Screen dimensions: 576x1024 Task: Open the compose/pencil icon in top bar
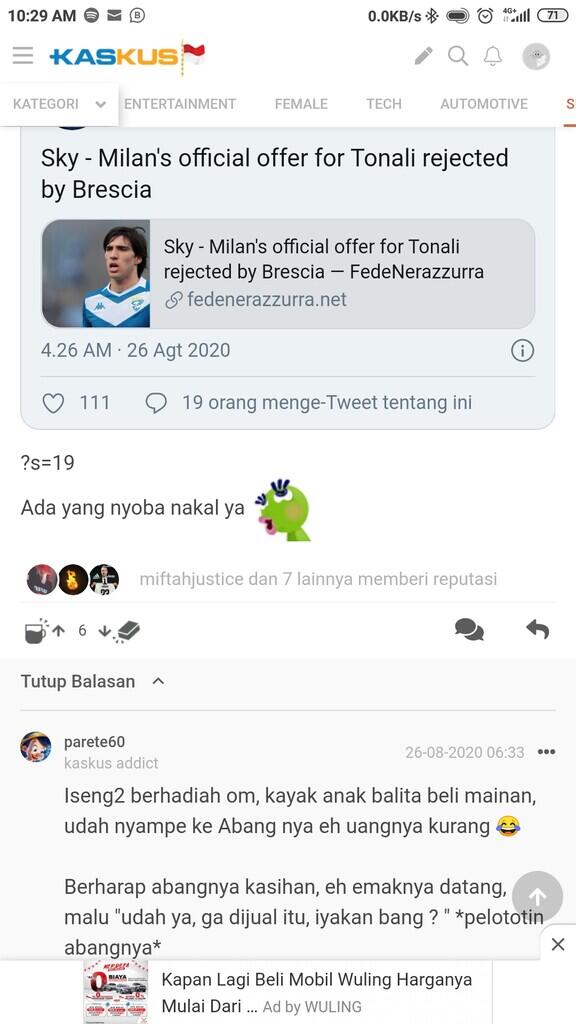pos(423,57)
